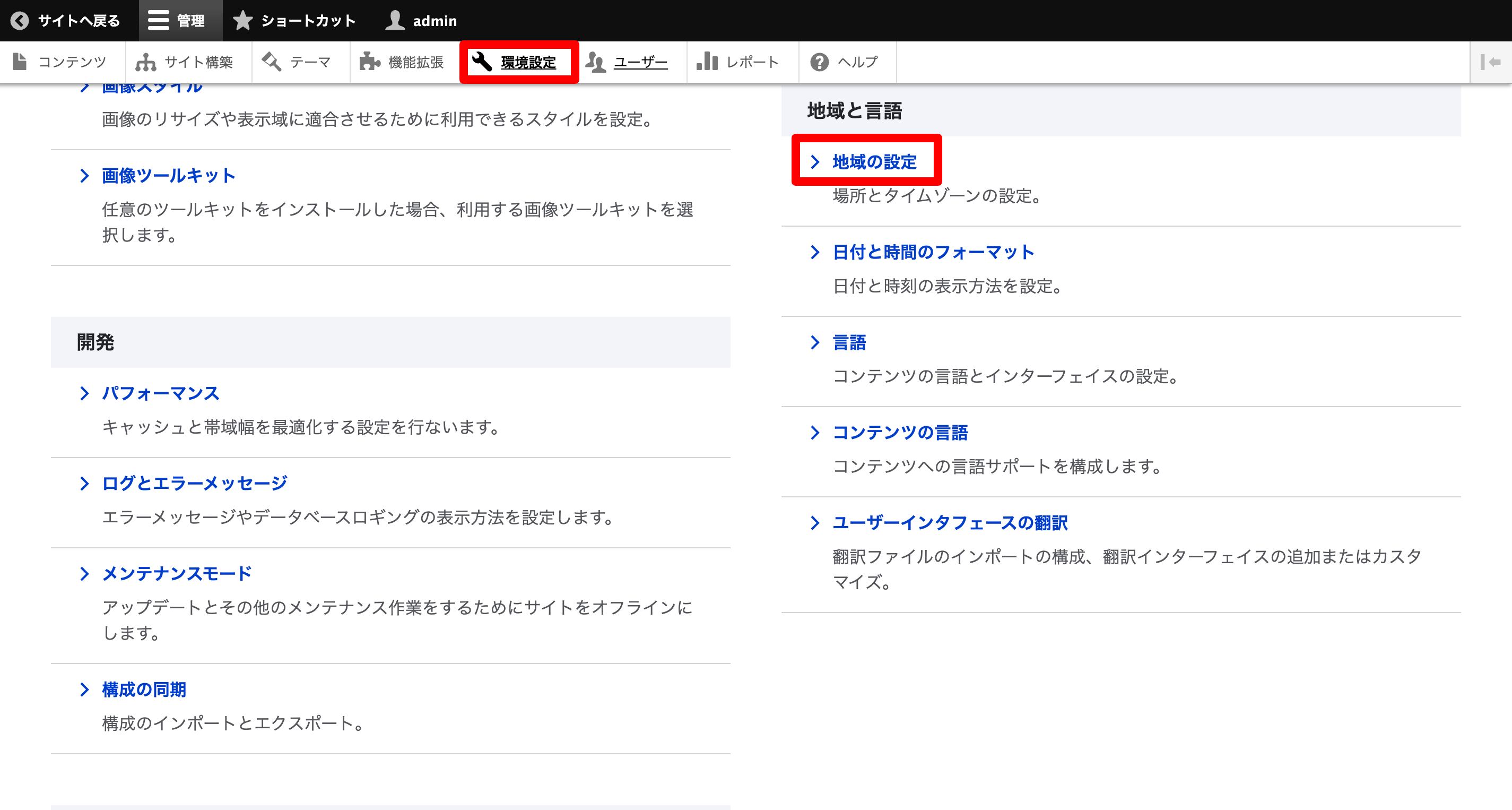
Task: Open ユーザーインタフェースの翻訳 settings
Action: click(x=950, y=522)
